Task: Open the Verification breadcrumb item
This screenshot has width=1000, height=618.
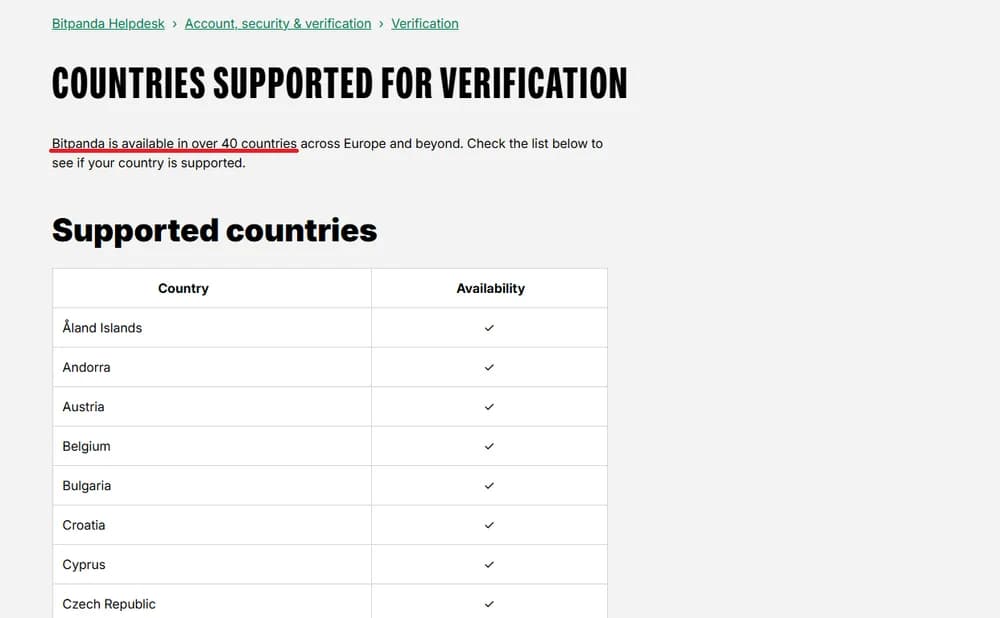Action: pyautogui.click(x=424, y=23)
